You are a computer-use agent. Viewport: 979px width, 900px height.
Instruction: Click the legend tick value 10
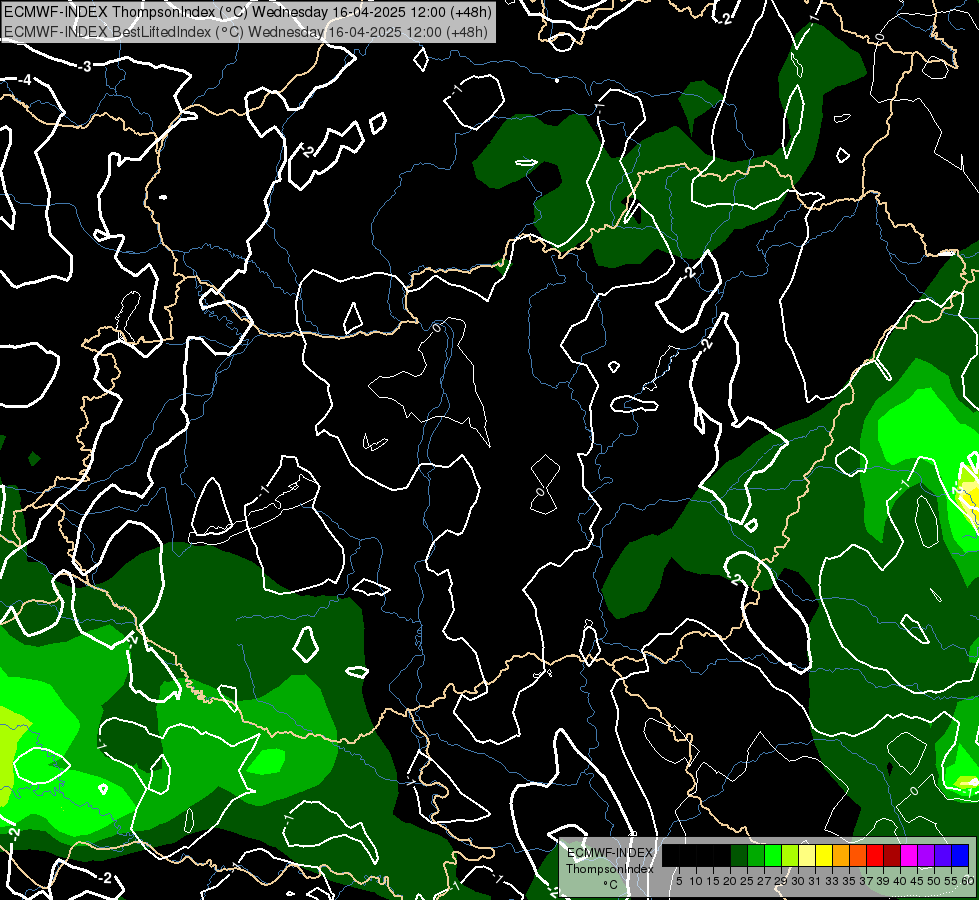[696, 881]
